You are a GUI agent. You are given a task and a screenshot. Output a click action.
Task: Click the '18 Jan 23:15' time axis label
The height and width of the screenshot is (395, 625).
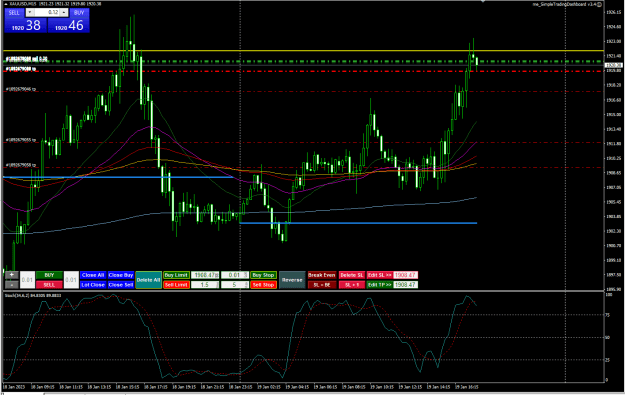coord(240,387)
